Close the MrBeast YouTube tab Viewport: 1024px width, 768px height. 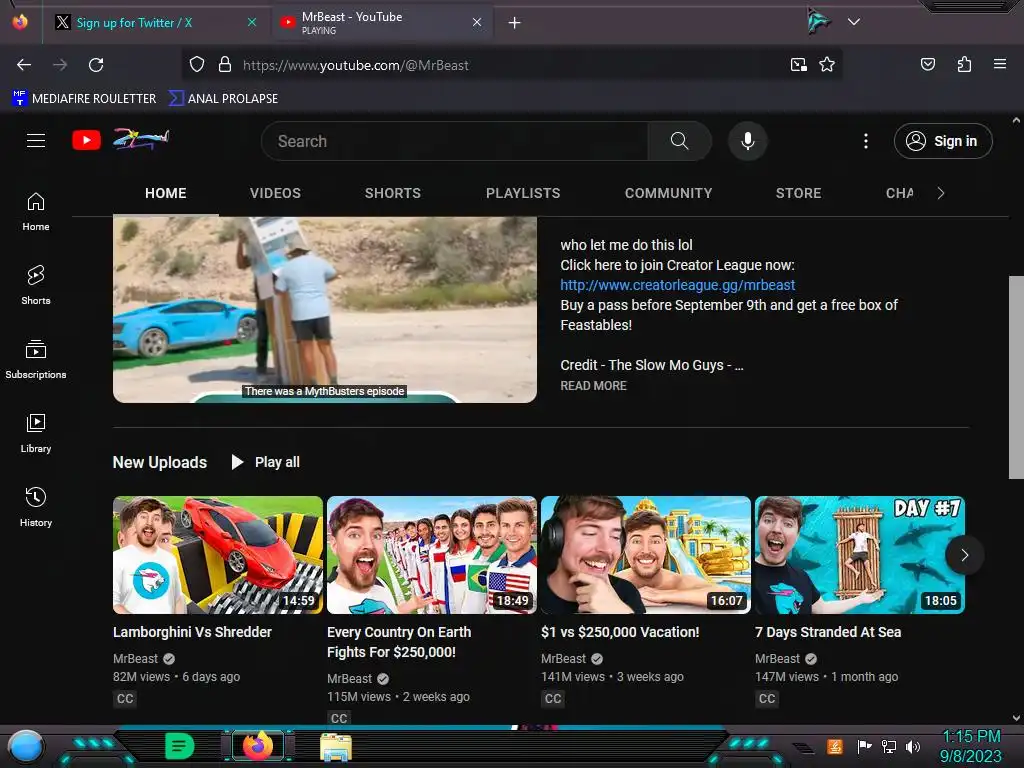(477, 22)
